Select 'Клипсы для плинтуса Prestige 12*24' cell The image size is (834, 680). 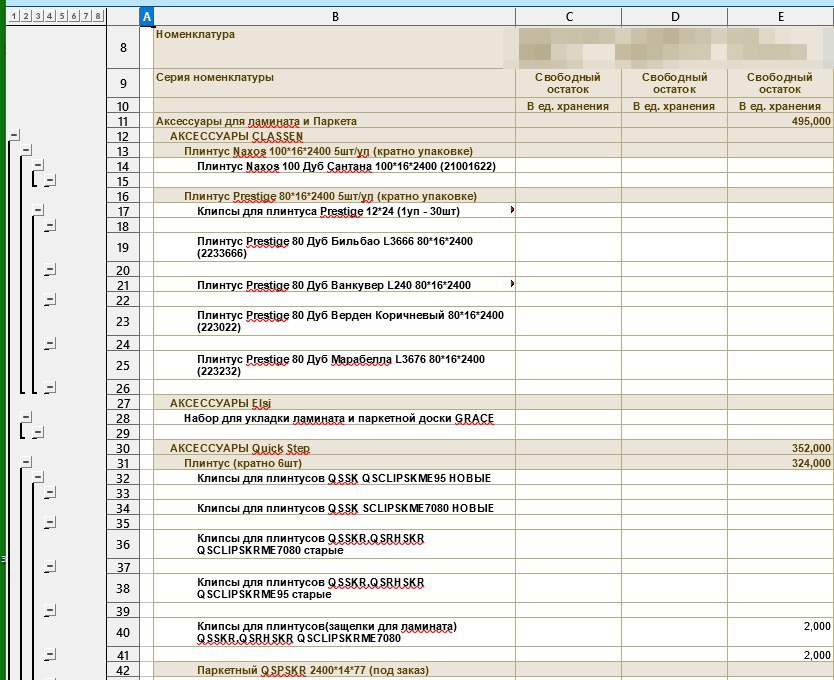point(335,211)
